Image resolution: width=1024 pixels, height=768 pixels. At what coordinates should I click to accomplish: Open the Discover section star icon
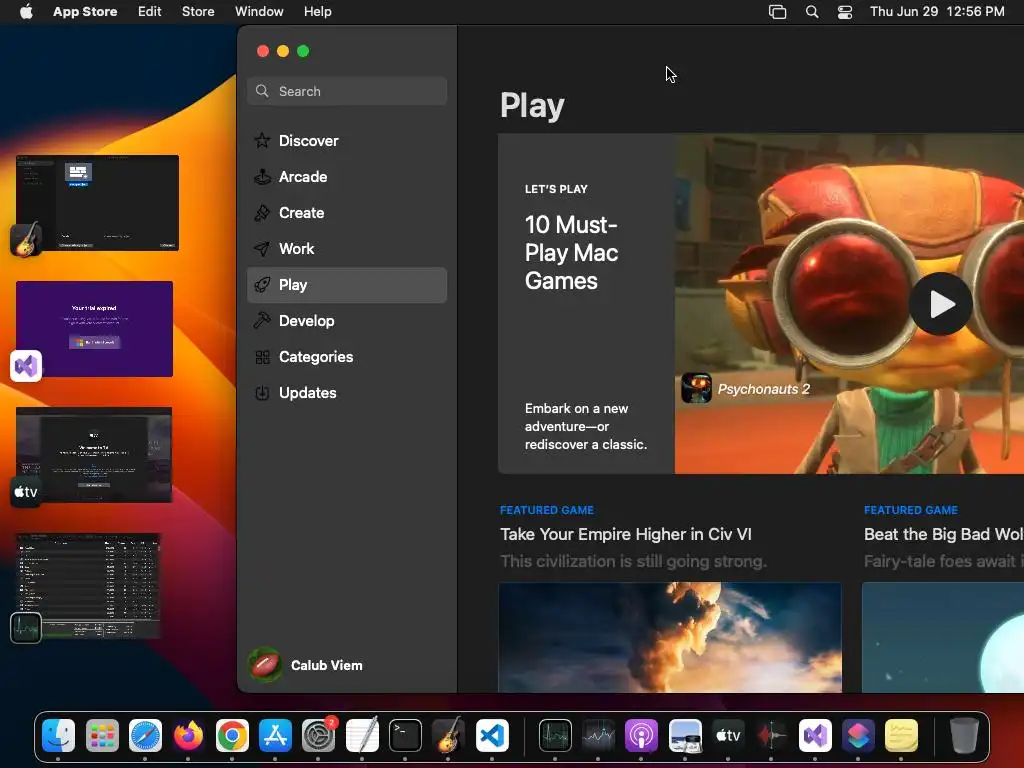(262, 140)
